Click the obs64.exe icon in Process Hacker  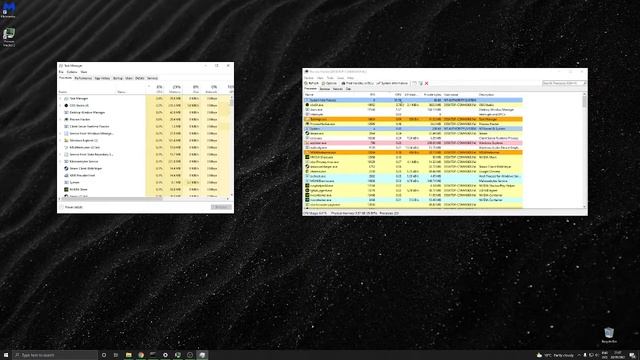point(307,105)
